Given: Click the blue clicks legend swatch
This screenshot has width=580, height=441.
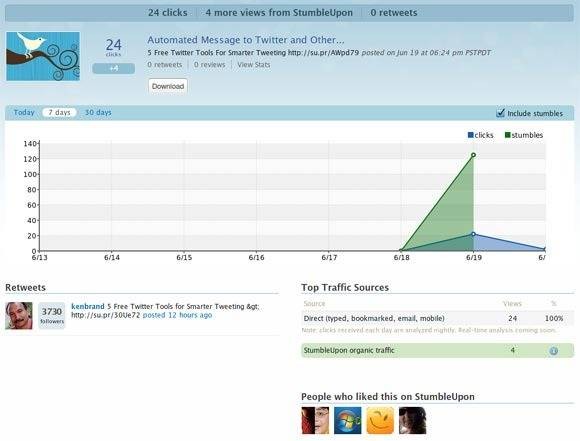Looking at the screenshot, I should (471, 135).
